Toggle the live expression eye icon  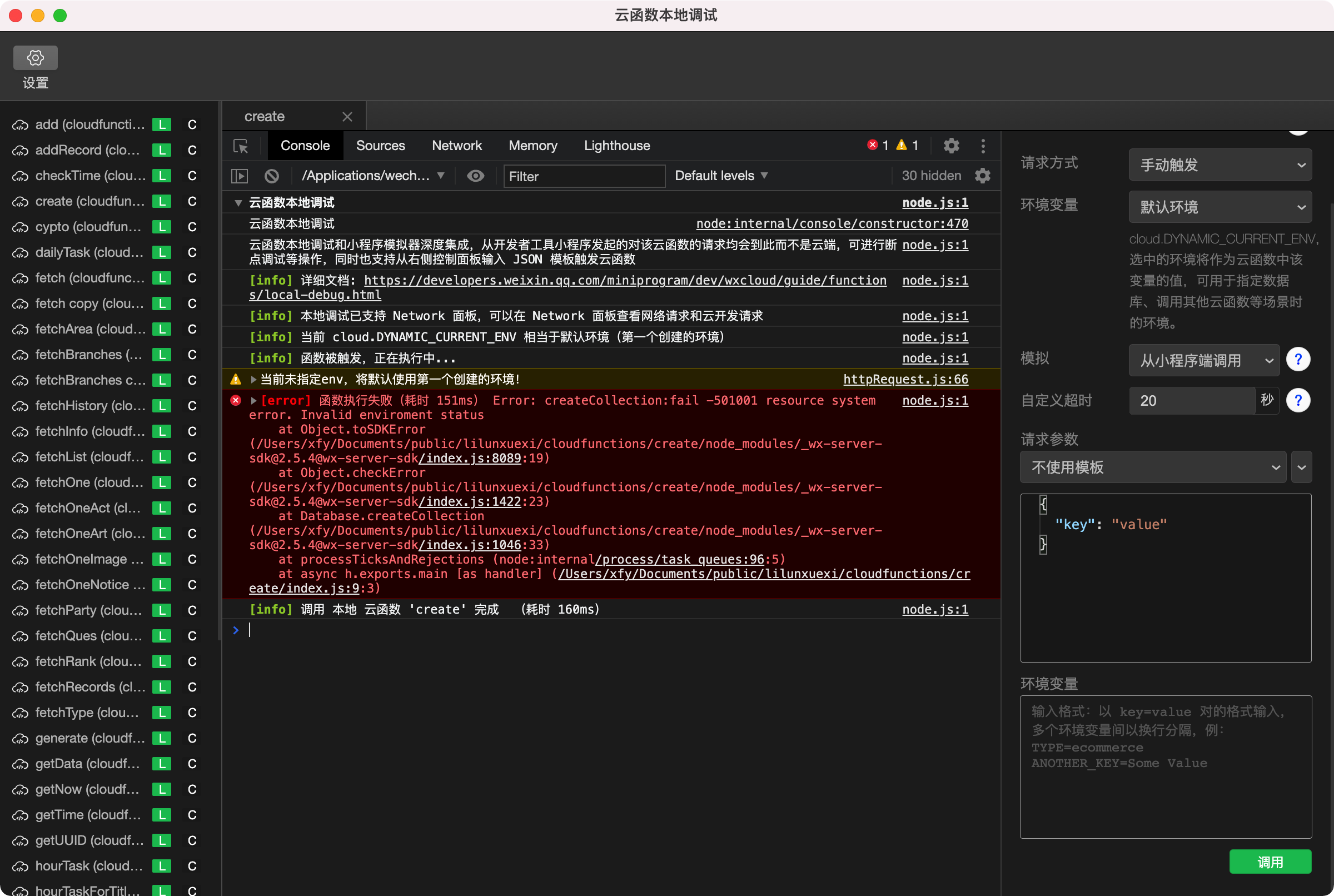coord(475,176)
